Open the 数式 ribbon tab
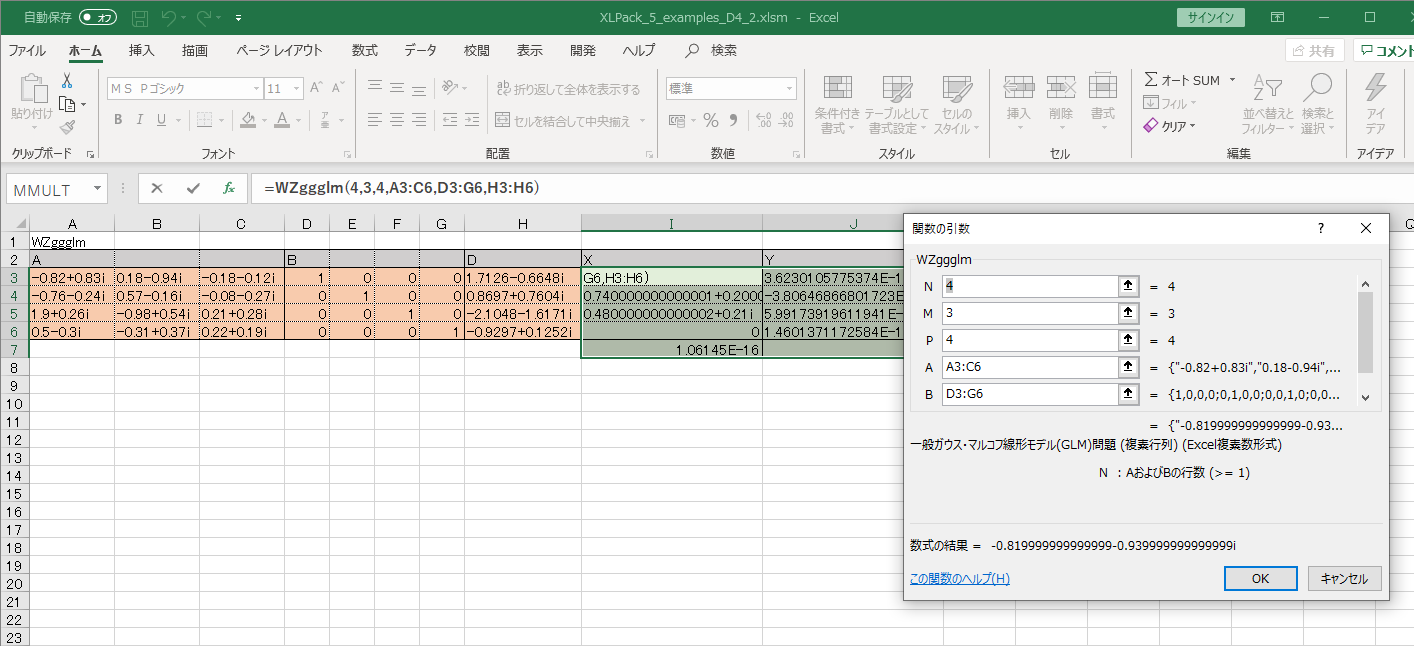 pos(364,50)
